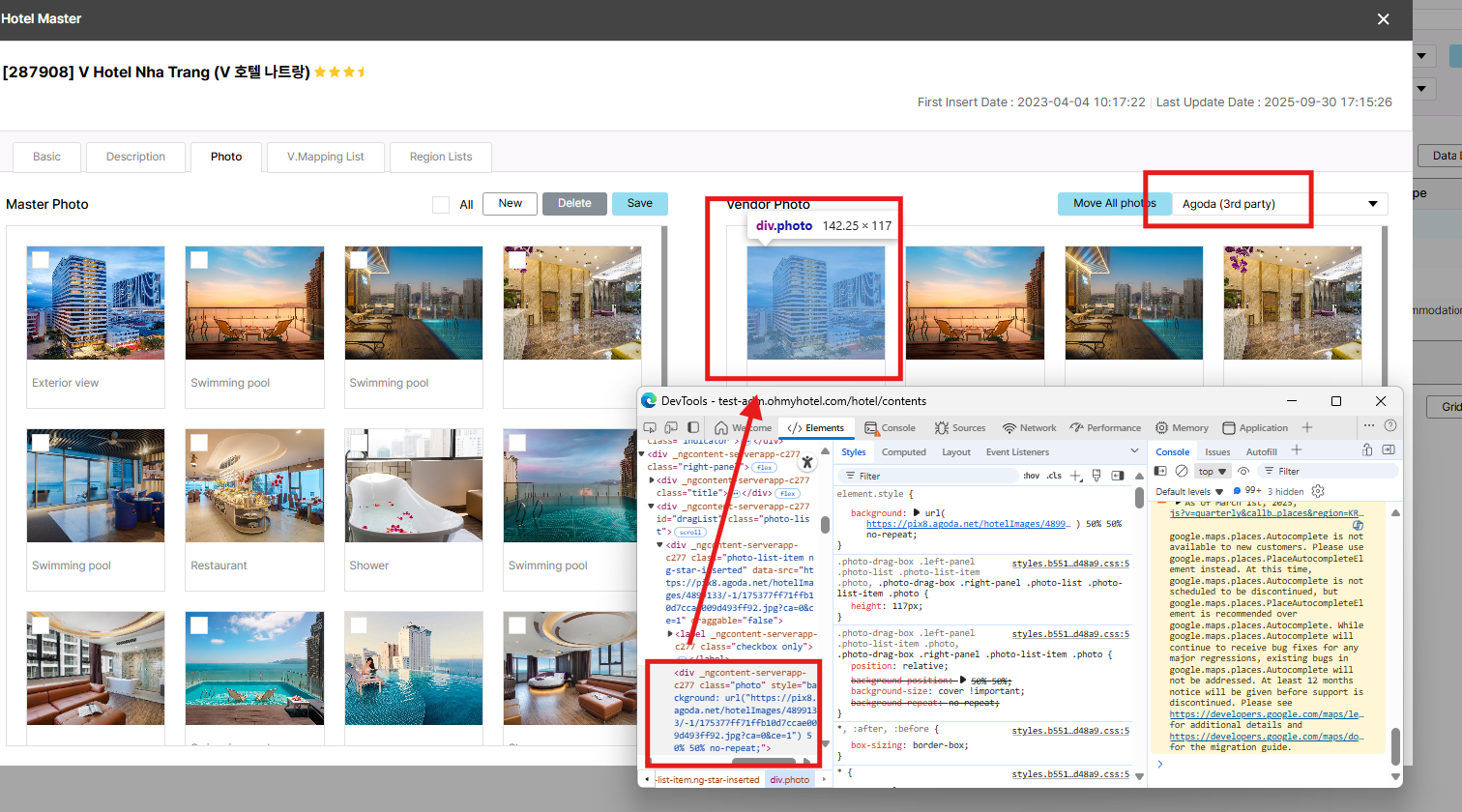Toggle computed styles sidebar icon in Styles
Viewport: 1462px width, 812px height.
1118,476
